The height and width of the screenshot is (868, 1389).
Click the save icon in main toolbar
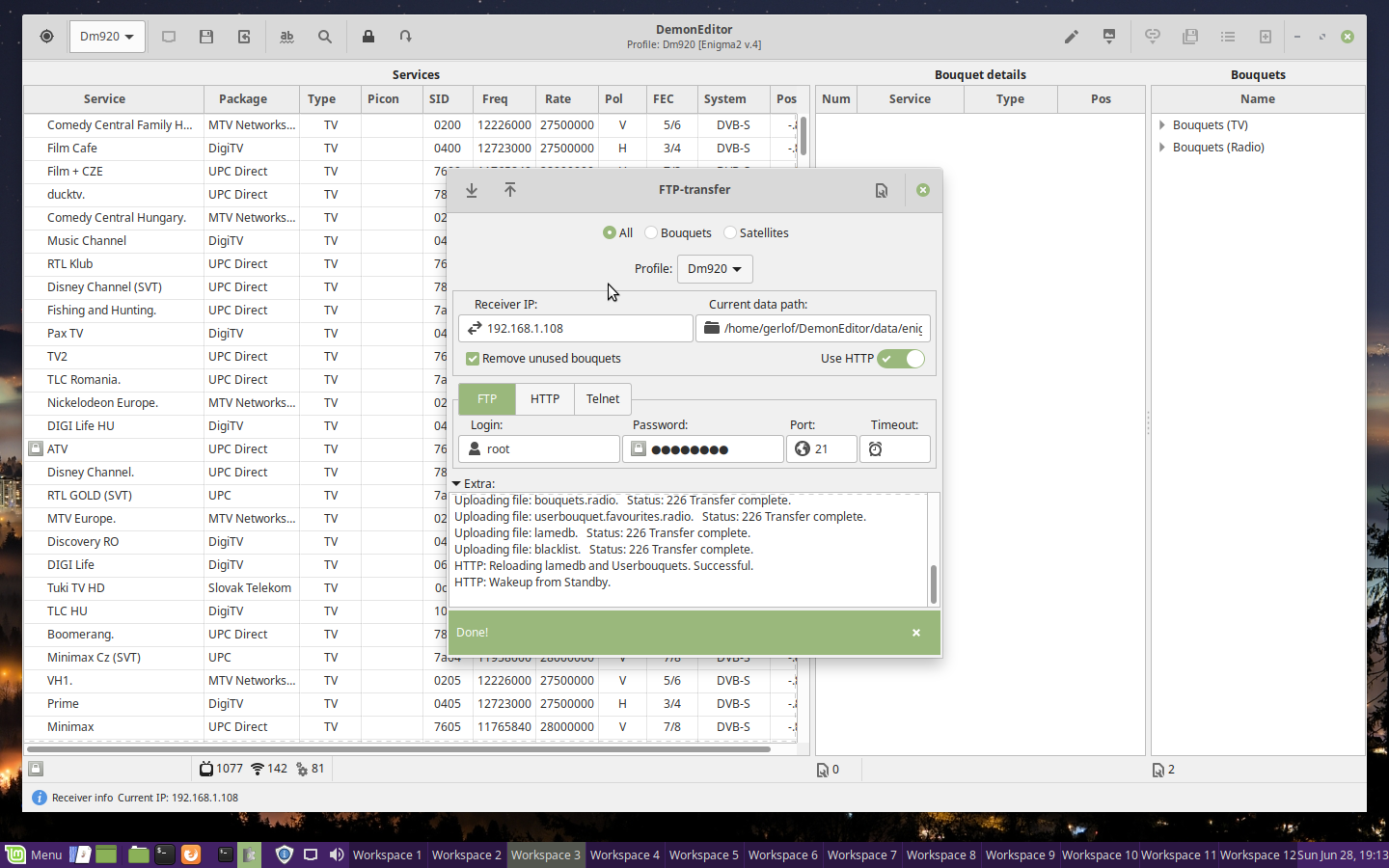tap(206, 37)
